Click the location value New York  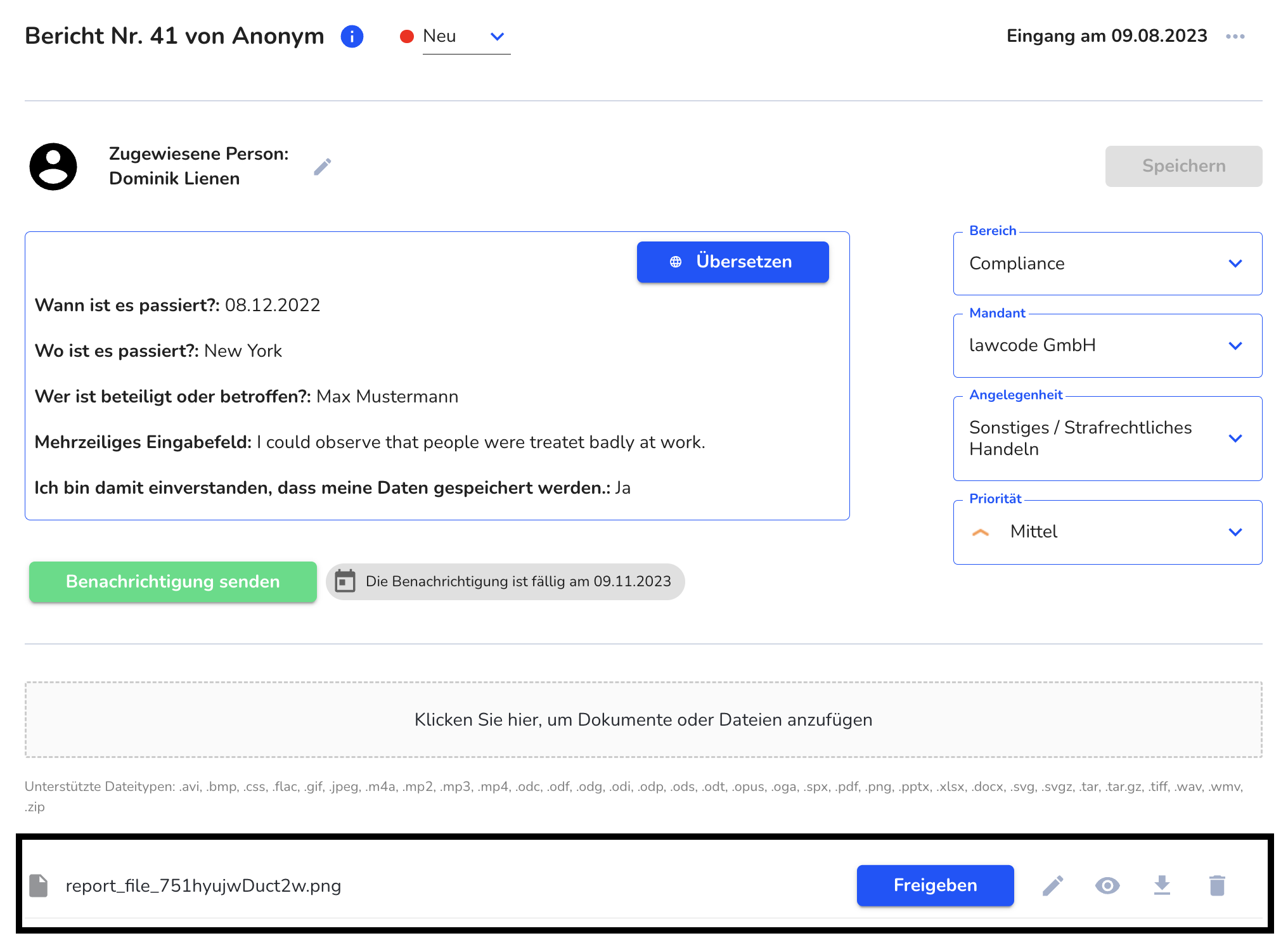pos(243,351)
